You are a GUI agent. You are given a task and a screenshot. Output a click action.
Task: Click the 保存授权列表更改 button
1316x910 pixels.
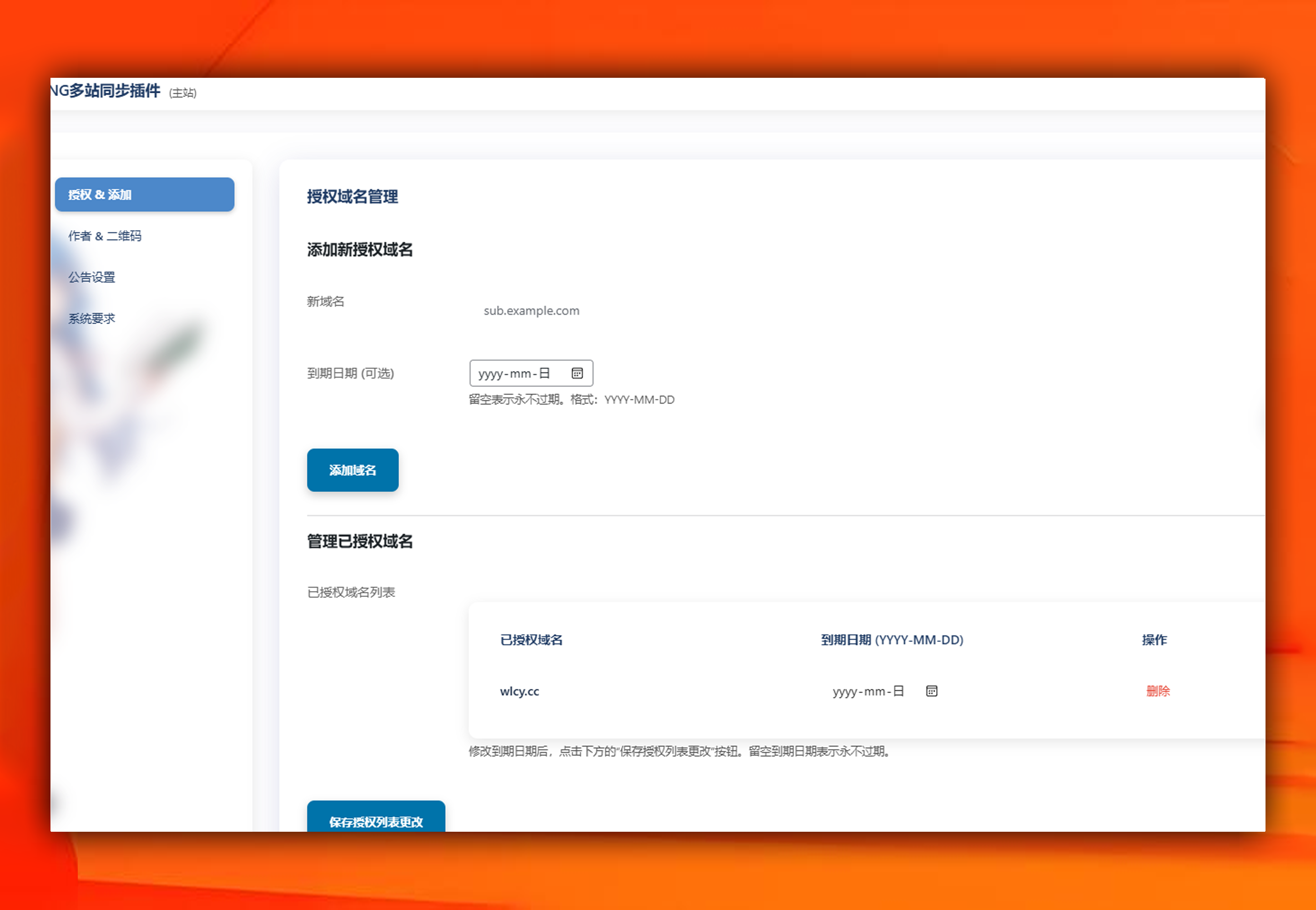click(376, 816)
